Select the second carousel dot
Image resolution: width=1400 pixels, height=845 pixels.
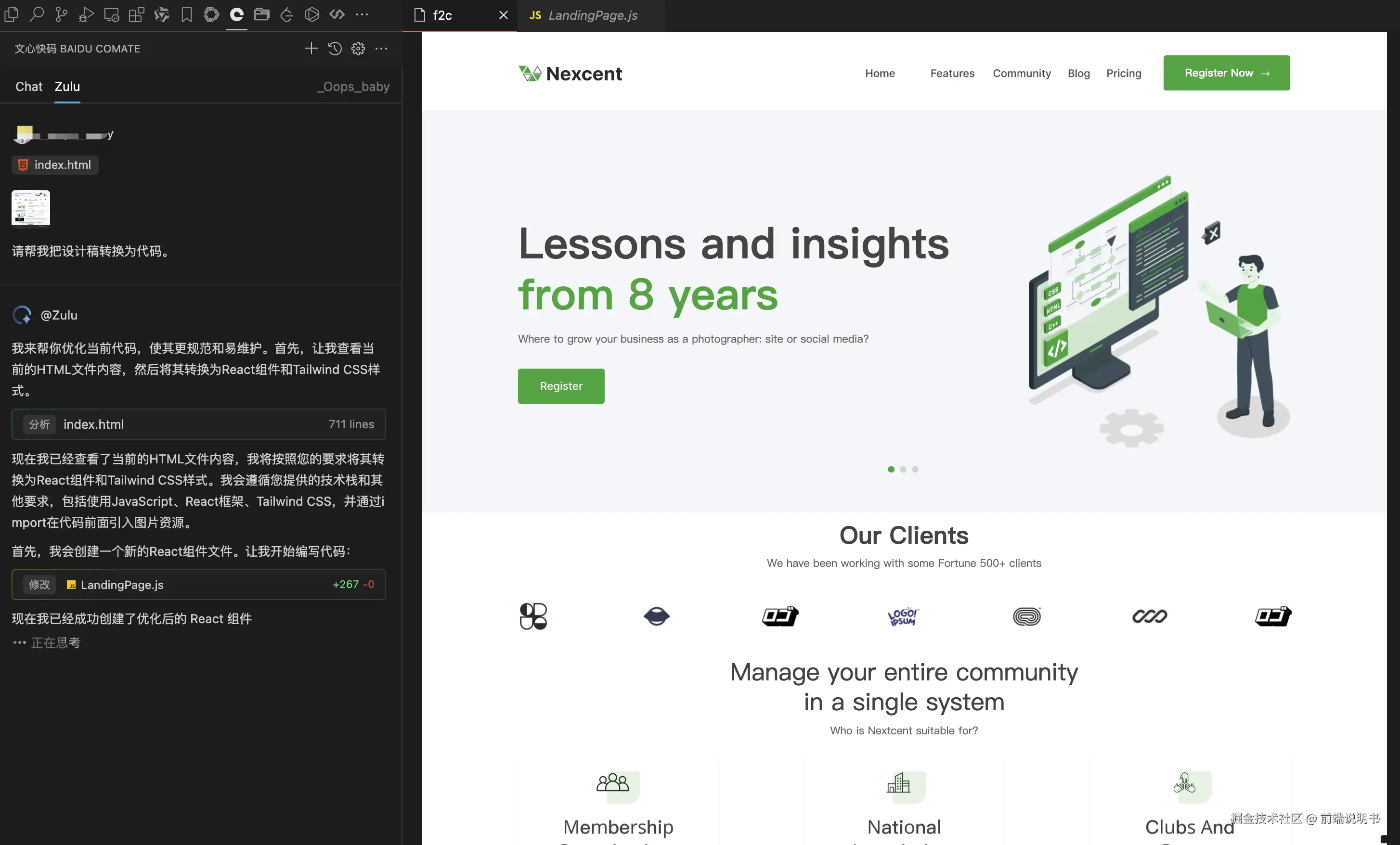point(903,469)
